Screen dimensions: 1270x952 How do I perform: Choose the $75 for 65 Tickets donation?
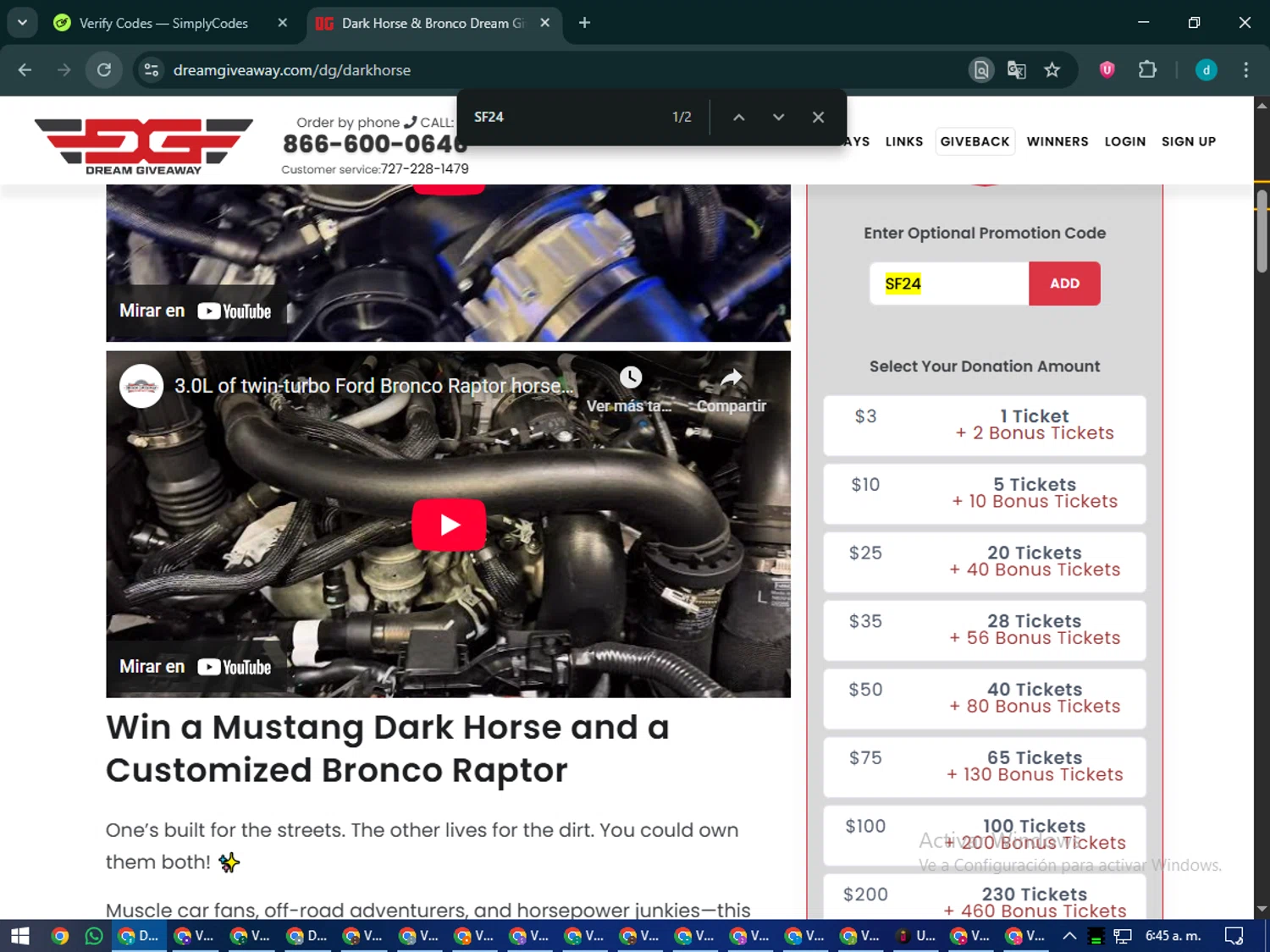coord(984,767)
